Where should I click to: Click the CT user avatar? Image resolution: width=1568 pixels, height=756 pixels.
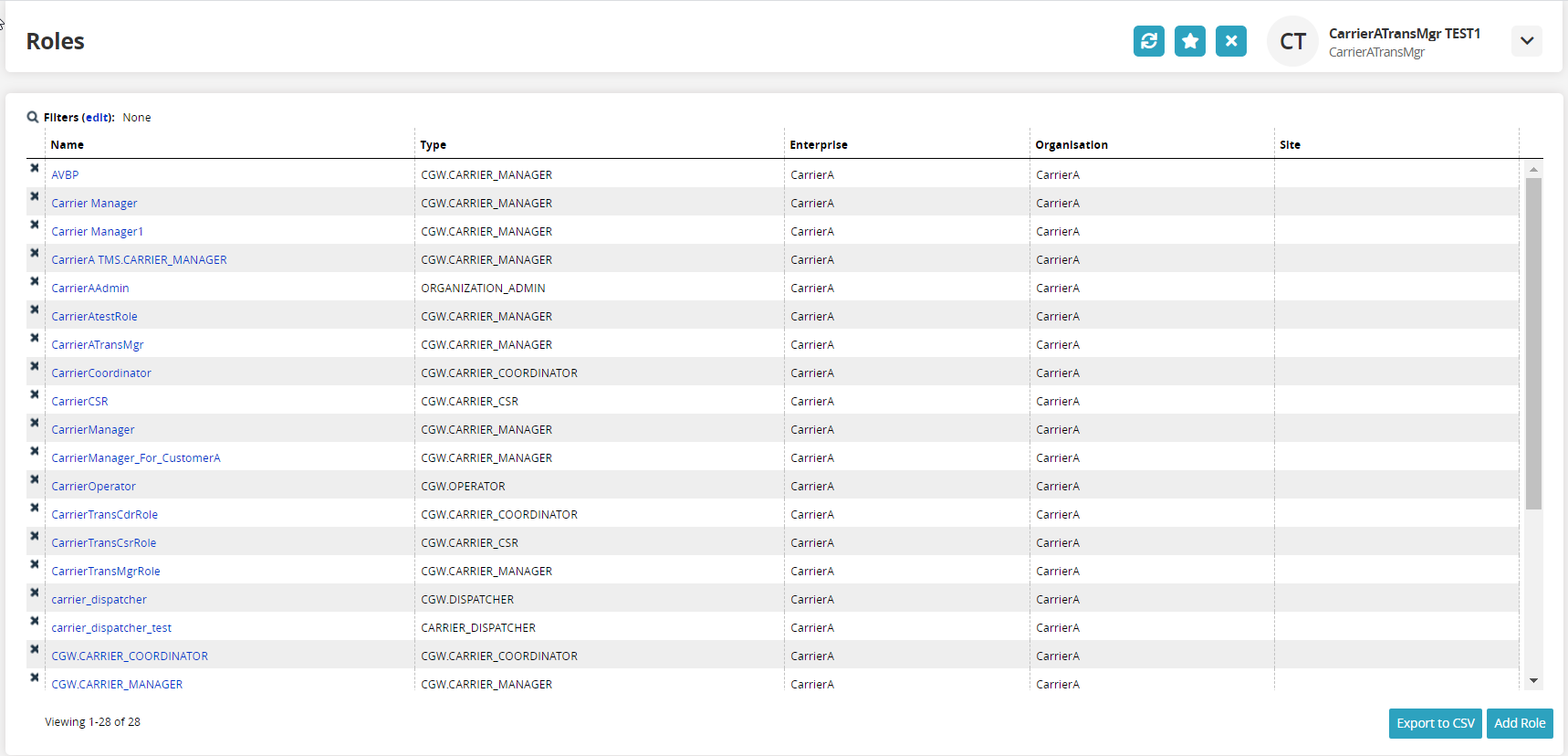[1292, 41]
